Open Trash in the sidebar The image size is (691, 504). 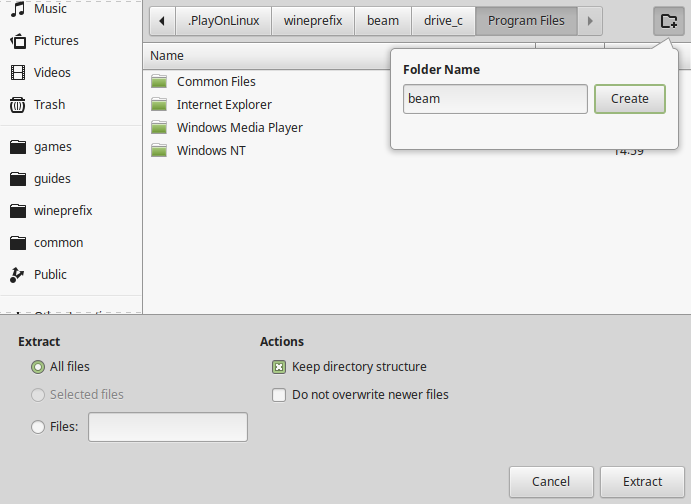(37, 104)
